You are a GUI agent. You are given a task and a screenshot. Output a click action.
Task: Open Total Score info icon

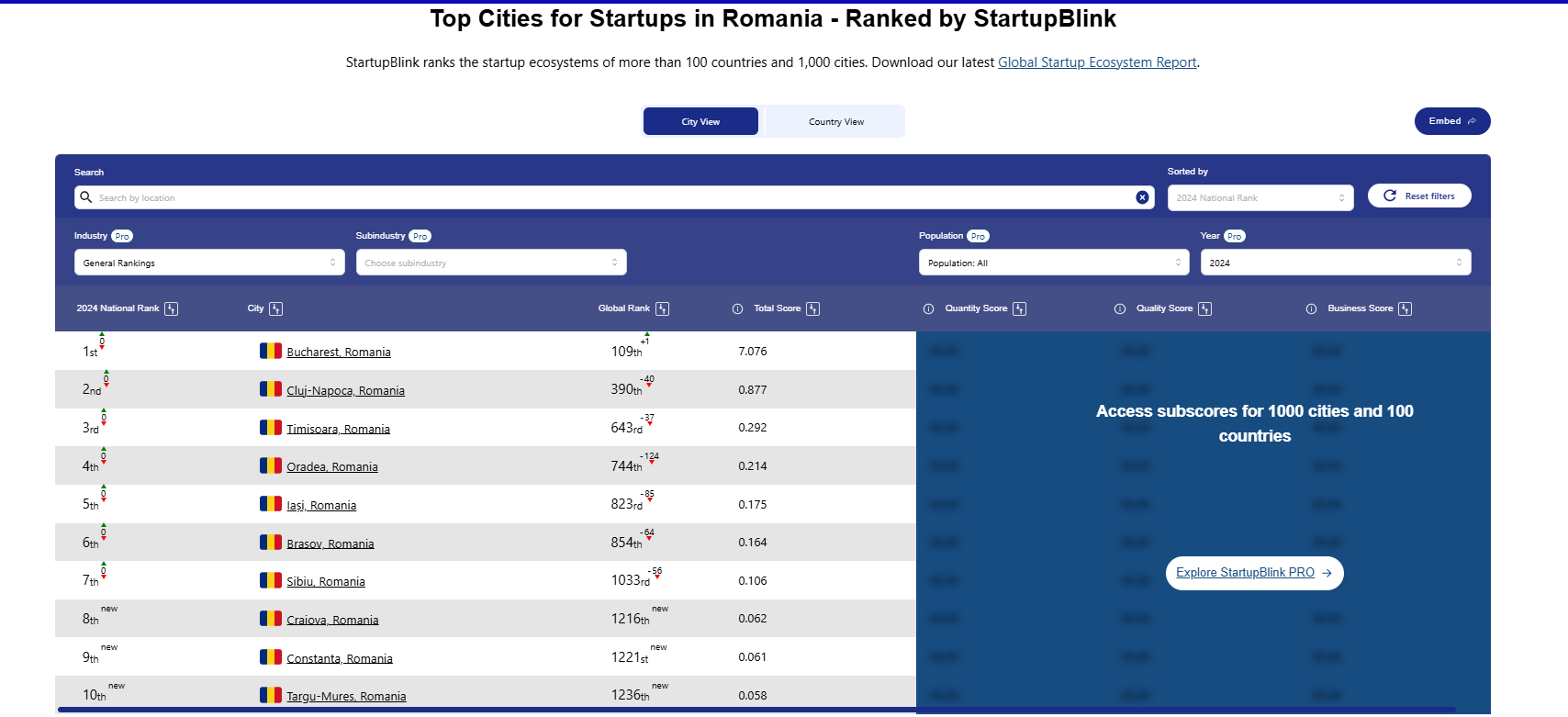[x=737, y=309]
